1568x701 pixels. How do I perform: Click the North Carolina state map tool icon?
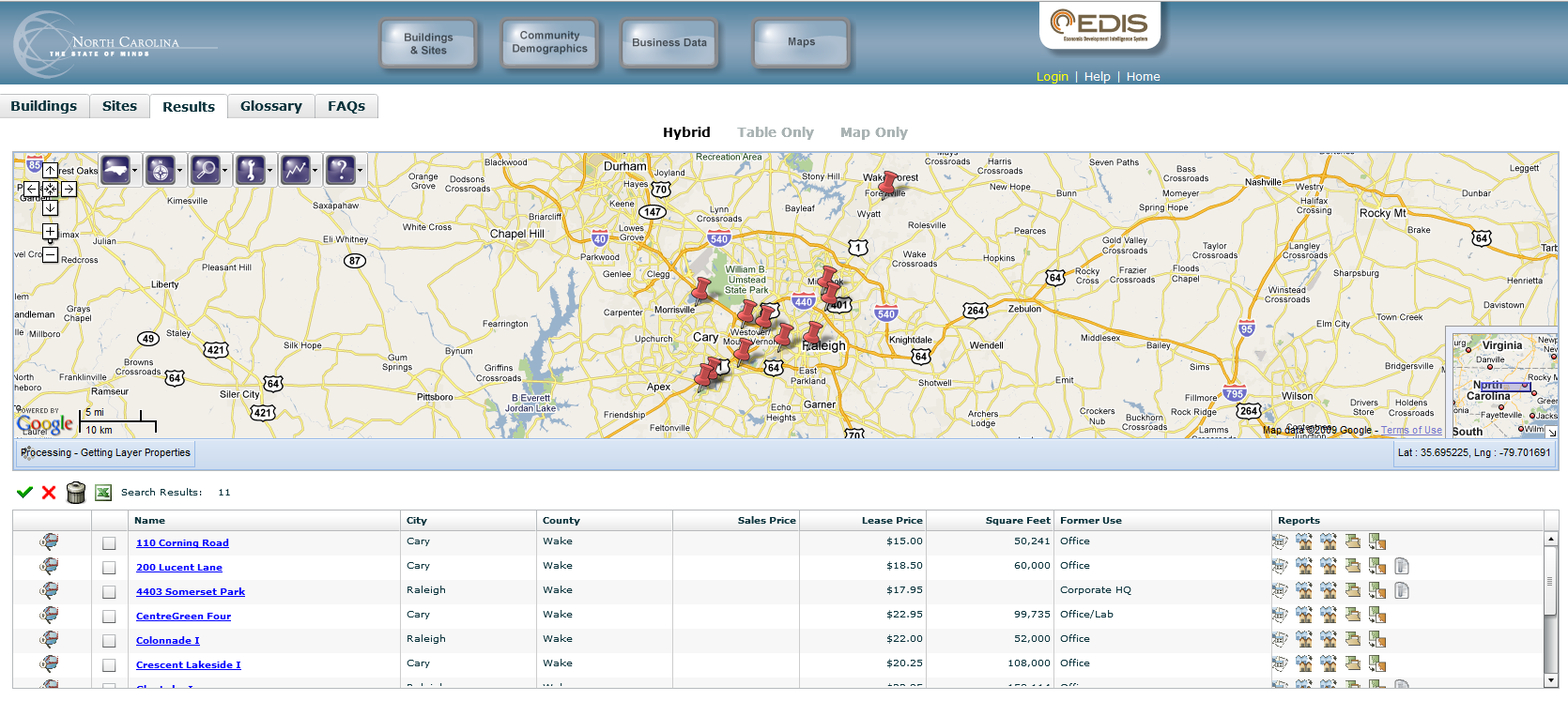(115, 170)
